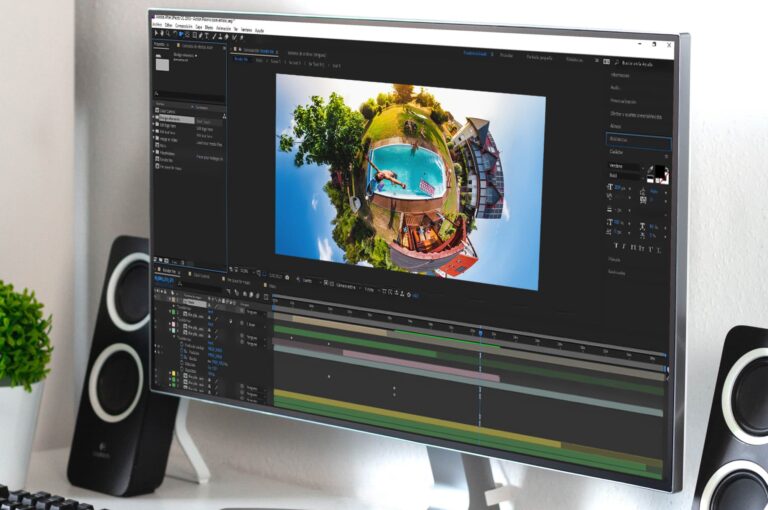The width and height of the screenshot is (768, 510).
Task: Select the Brush tool
Action: tap(214, 36)
